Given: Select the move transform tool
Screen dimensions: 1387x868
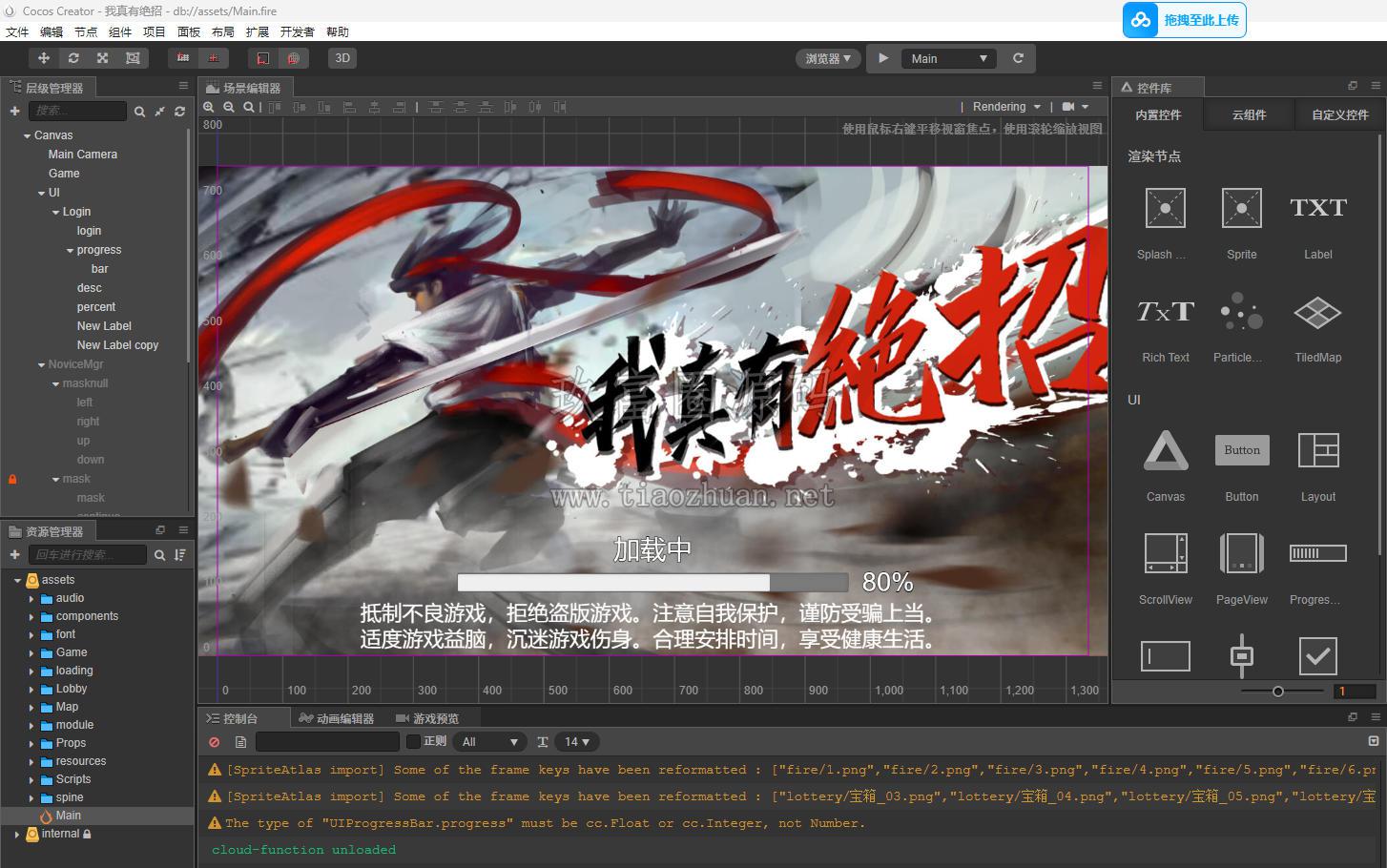Looking at the screenshot, I should [x=44, y=58].
